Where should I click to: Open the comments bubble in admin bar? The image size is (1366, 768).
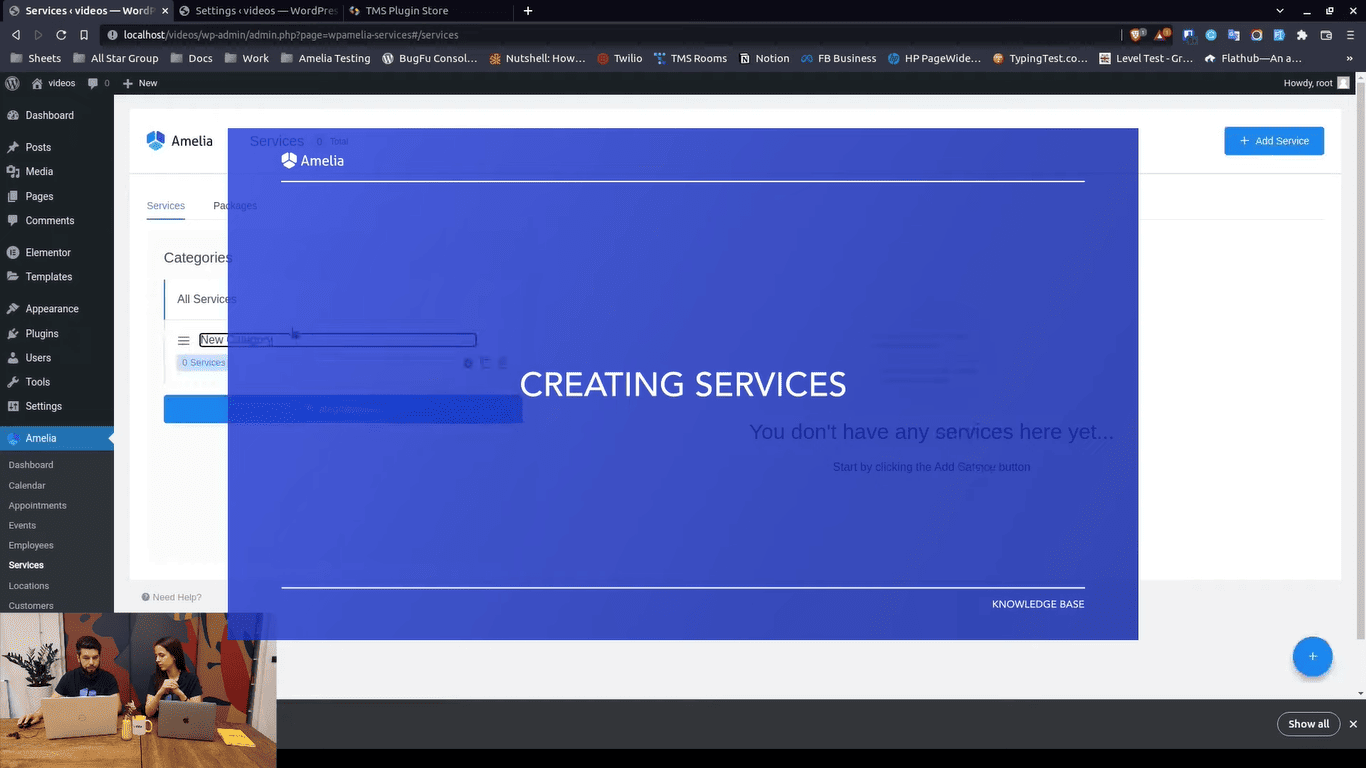click(98, 83)
